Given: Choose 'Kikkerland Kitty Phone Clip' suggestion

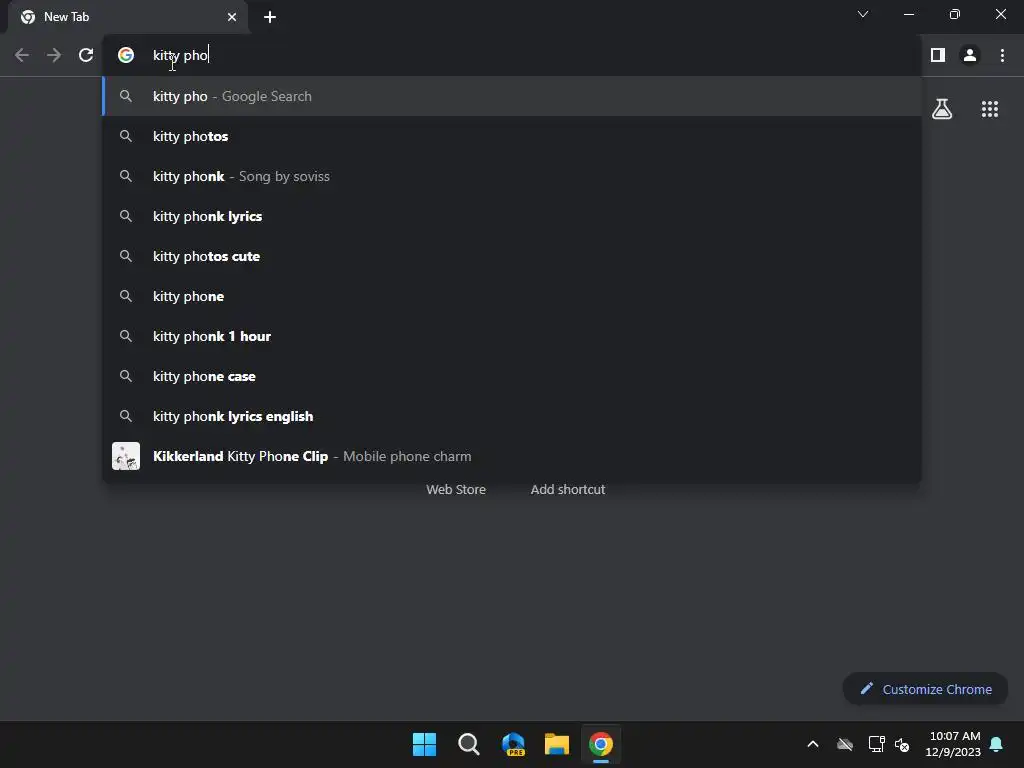Looking at the screenshot, I should (x=512, y=456).
